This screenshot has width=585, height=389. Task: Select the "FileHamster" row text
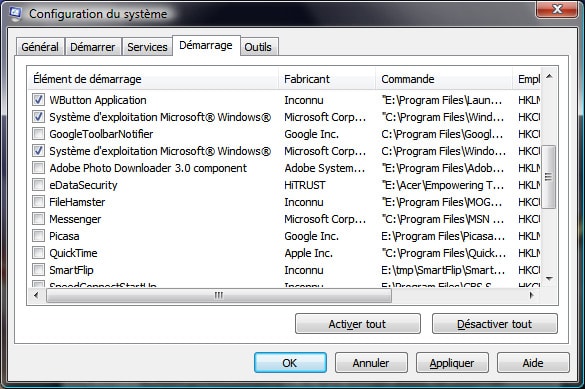click(77, 202)
